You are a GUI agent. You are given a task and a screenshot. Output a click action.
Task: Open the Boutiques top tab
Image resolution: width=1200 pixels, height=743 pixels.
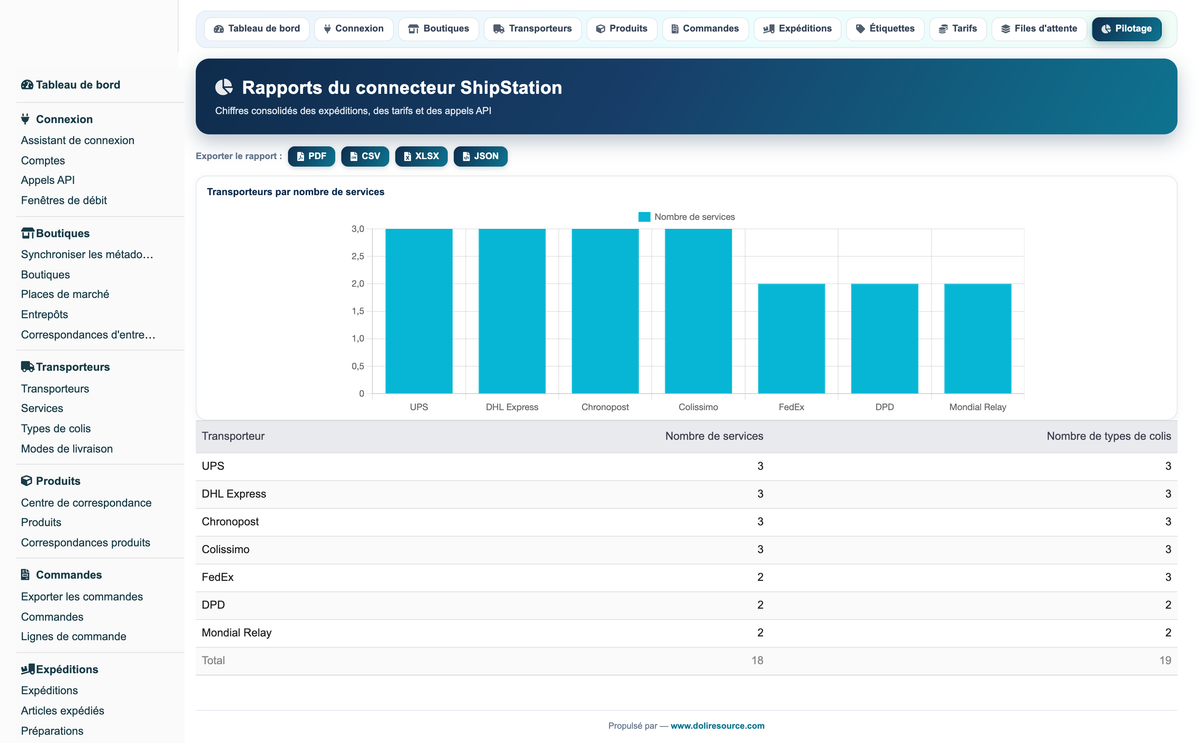tap(439, 29)
